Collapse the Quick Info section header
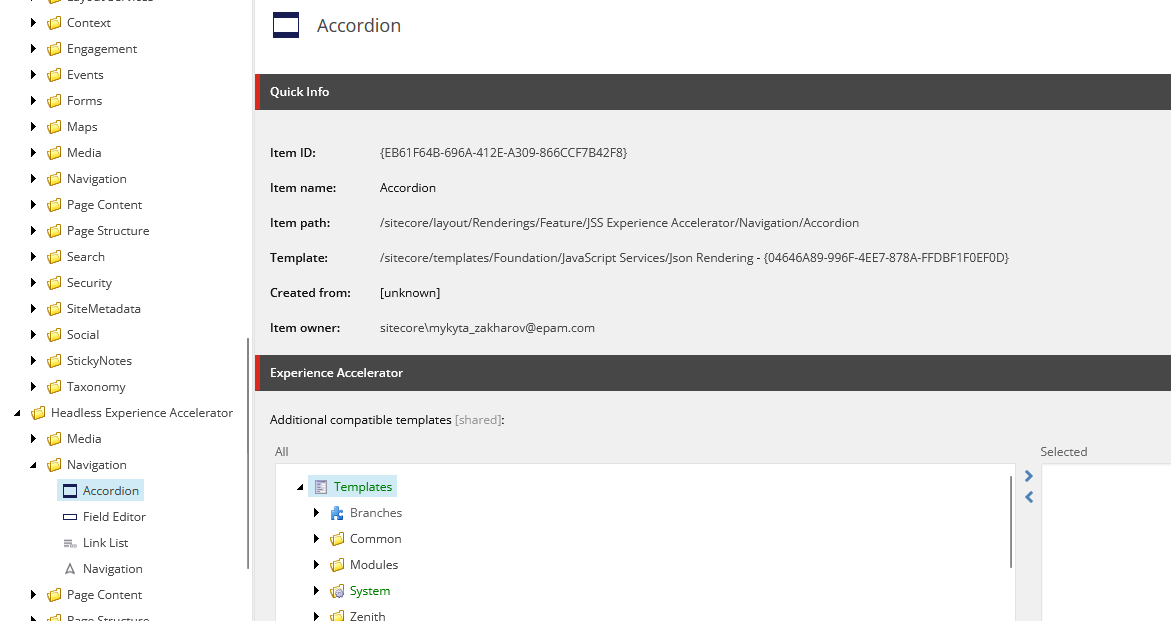Viewport: 1171px width, 621px height. 299,91
